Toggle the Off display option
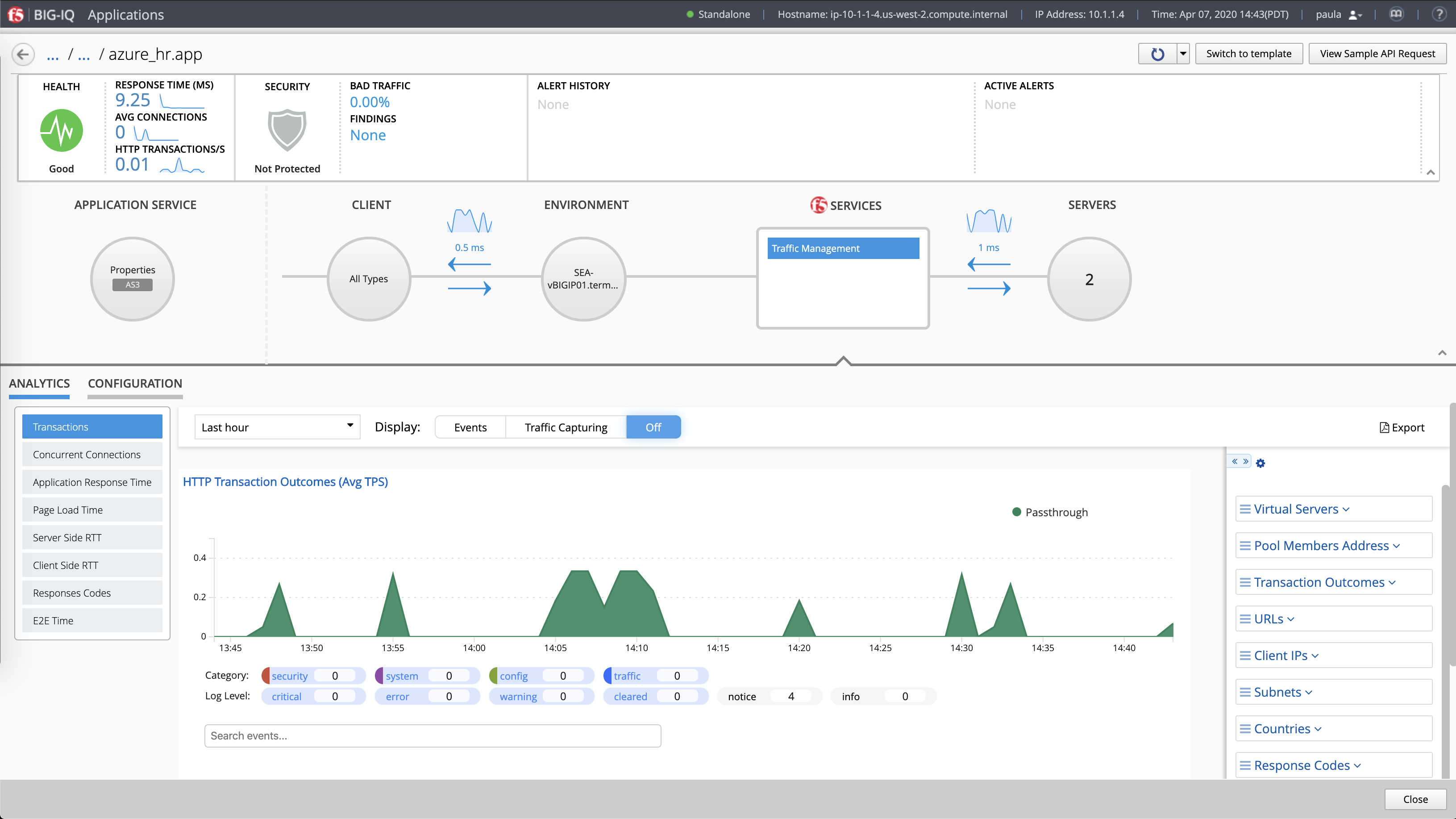1456x819 pixels. [653, 428]
